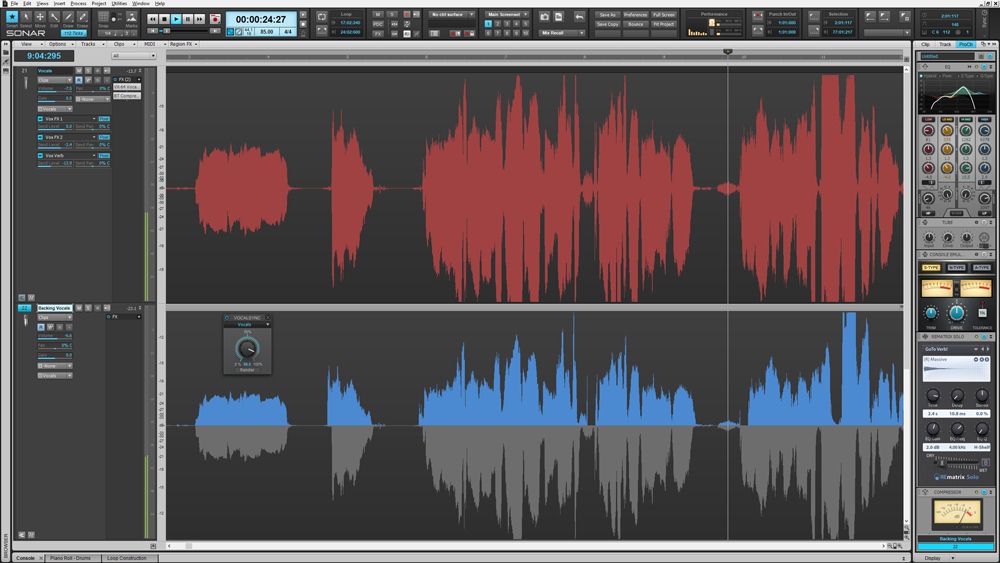Image resolution: width=1000 pixels, height=563 pixels.
Task: Click Save As button
Action: point(607,15)
